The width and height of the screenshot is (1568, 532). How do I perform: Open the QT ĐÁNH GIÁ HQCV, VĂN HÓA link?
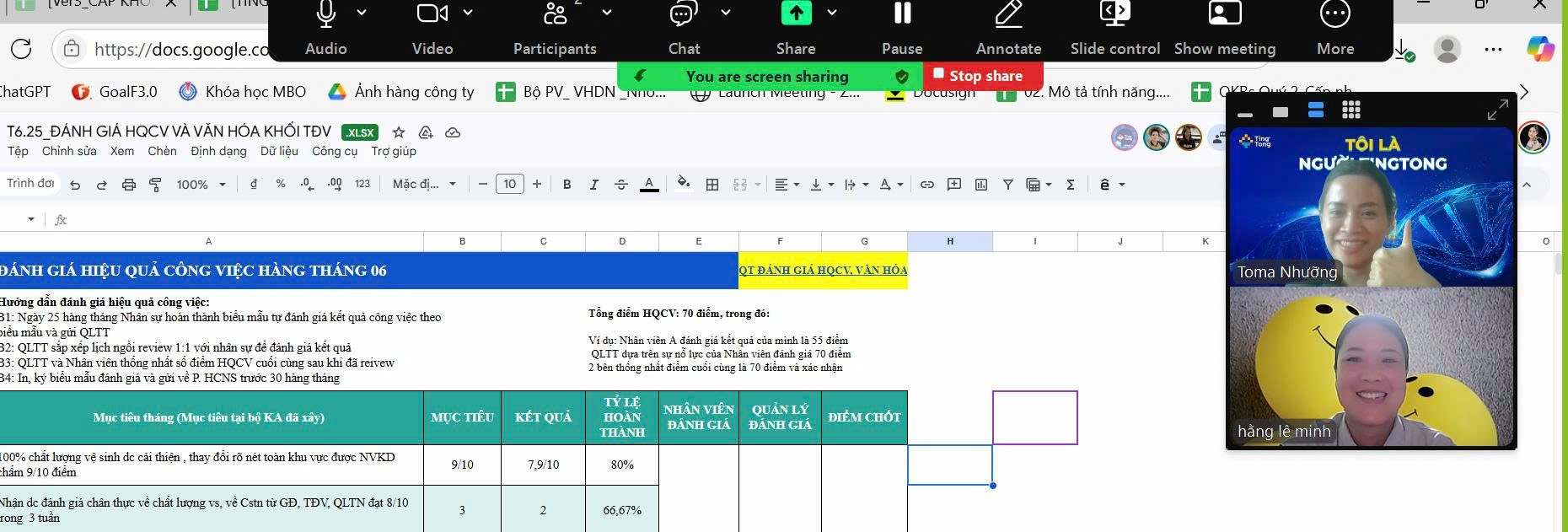(823, 271)
